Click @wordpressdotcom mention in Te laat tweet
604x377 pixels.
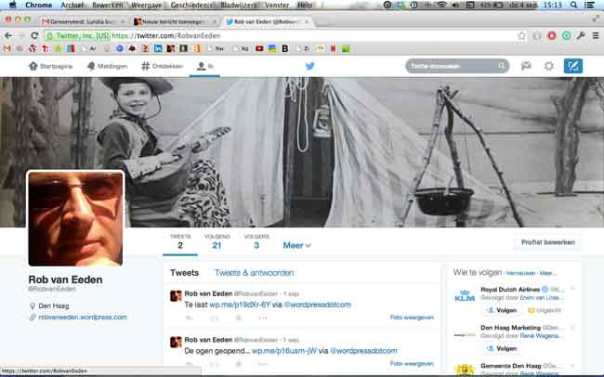coord(318,305)
